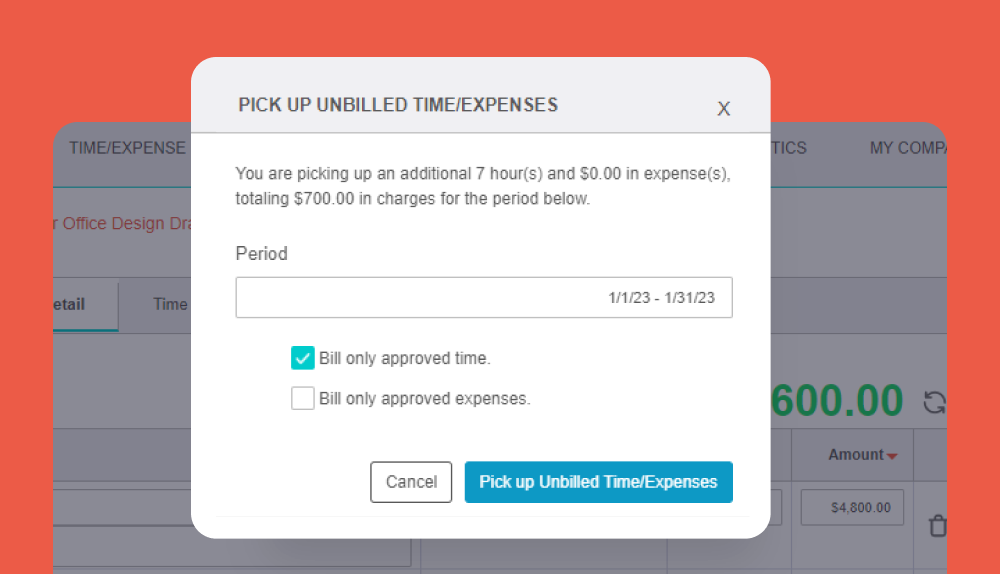Viewport: 1000px width, 574px height.
Task: Click the $4,800.00 amount field
Action: point(852,508)
